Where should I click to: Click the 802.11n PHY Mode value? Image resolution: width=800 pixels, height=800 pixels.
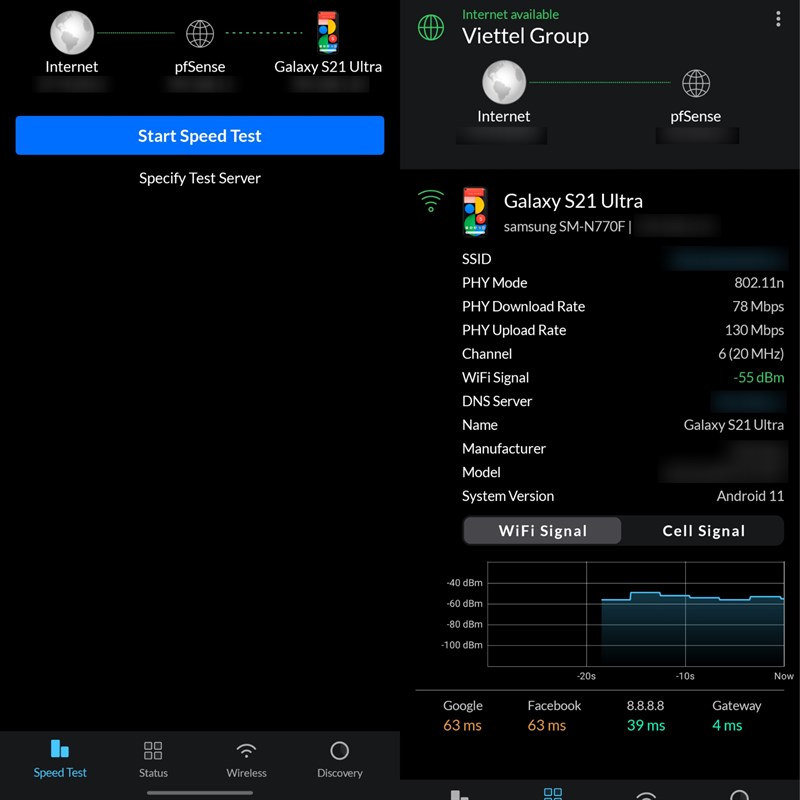(x=759, y=283)
